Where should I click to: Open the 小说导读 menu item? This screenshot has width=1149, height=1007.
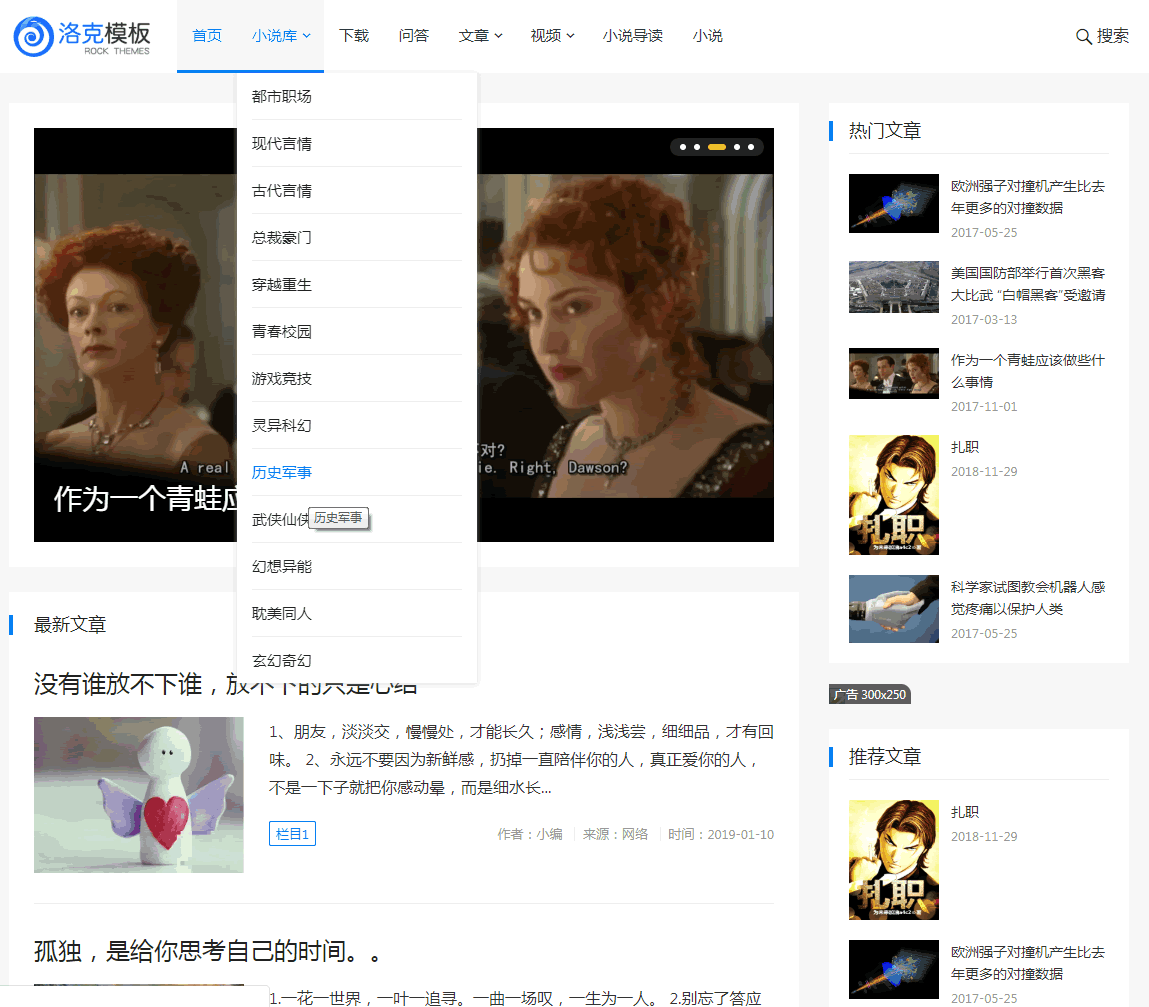pyautogui.click(x=632, y=36)
